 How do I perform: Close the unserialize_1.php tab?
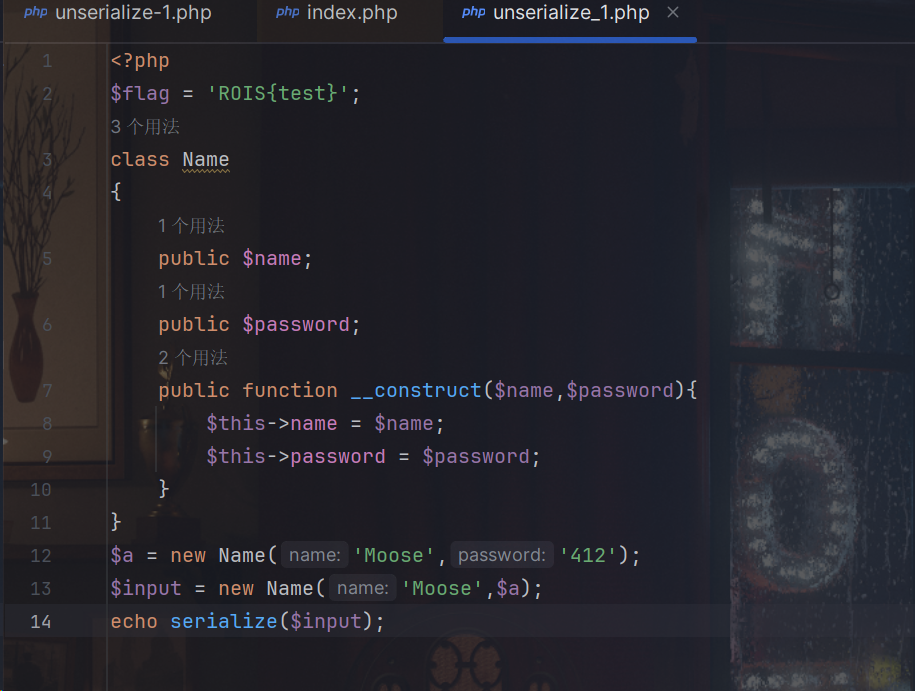coord(673,13)
